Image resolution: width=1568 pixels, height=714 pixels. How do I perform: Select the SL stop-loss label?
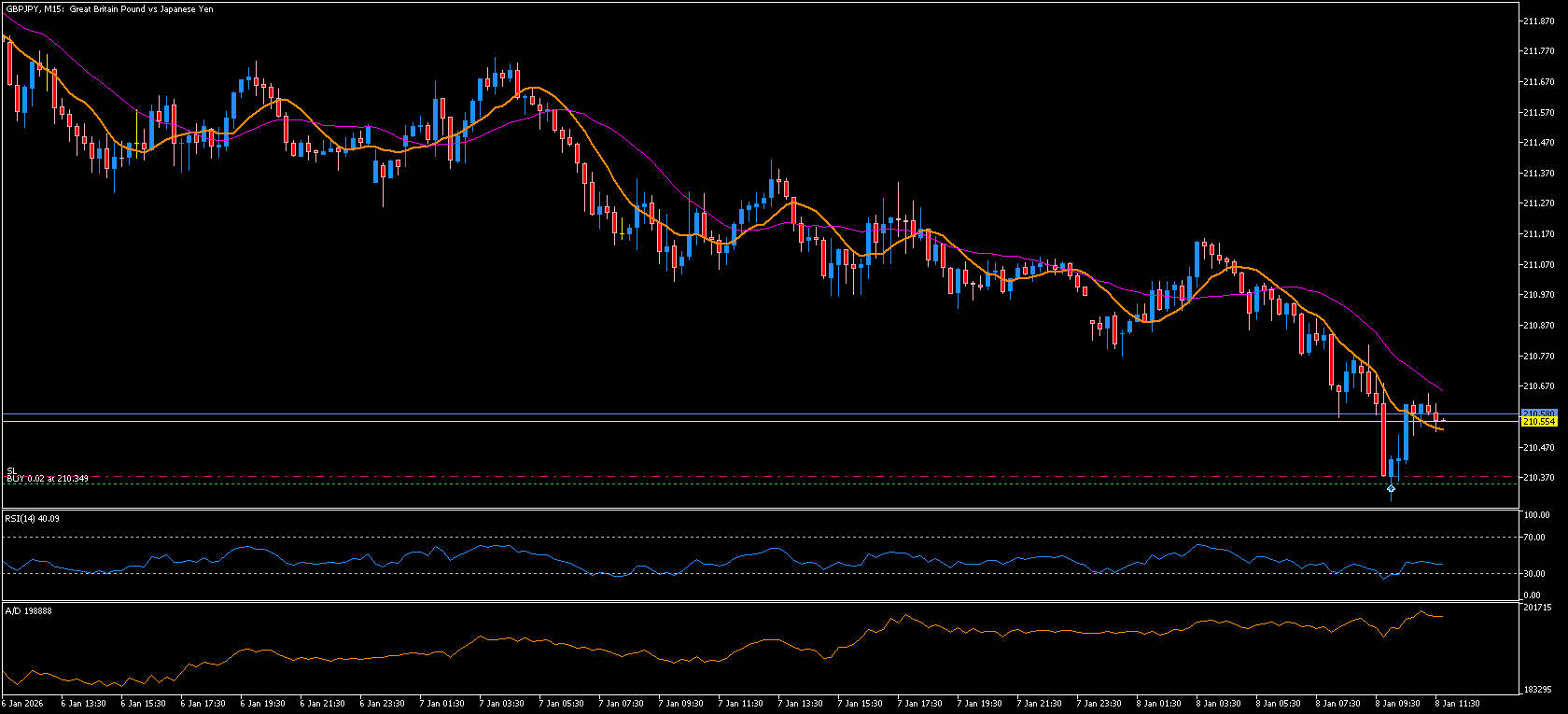[11, 470]
